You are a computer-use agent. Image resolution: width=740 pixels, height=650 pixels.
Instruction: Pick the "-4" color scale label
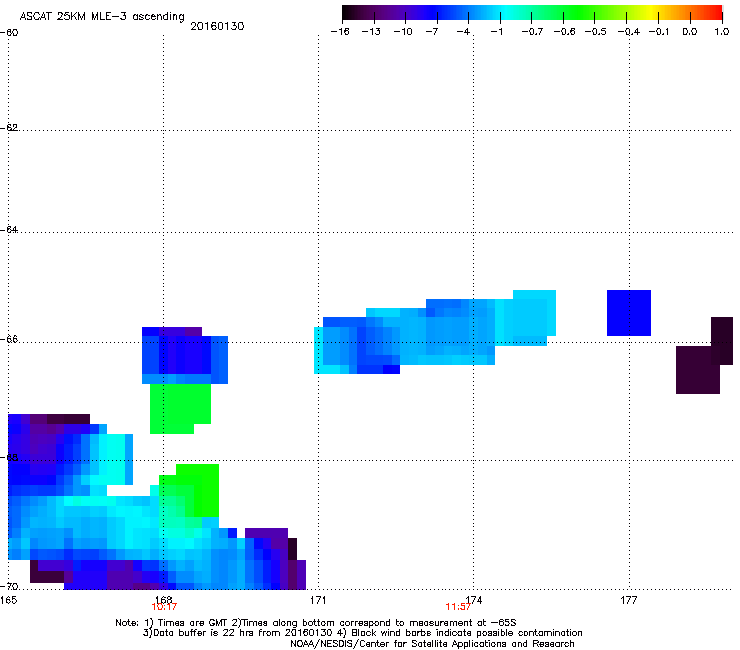(x=463, y=32)
